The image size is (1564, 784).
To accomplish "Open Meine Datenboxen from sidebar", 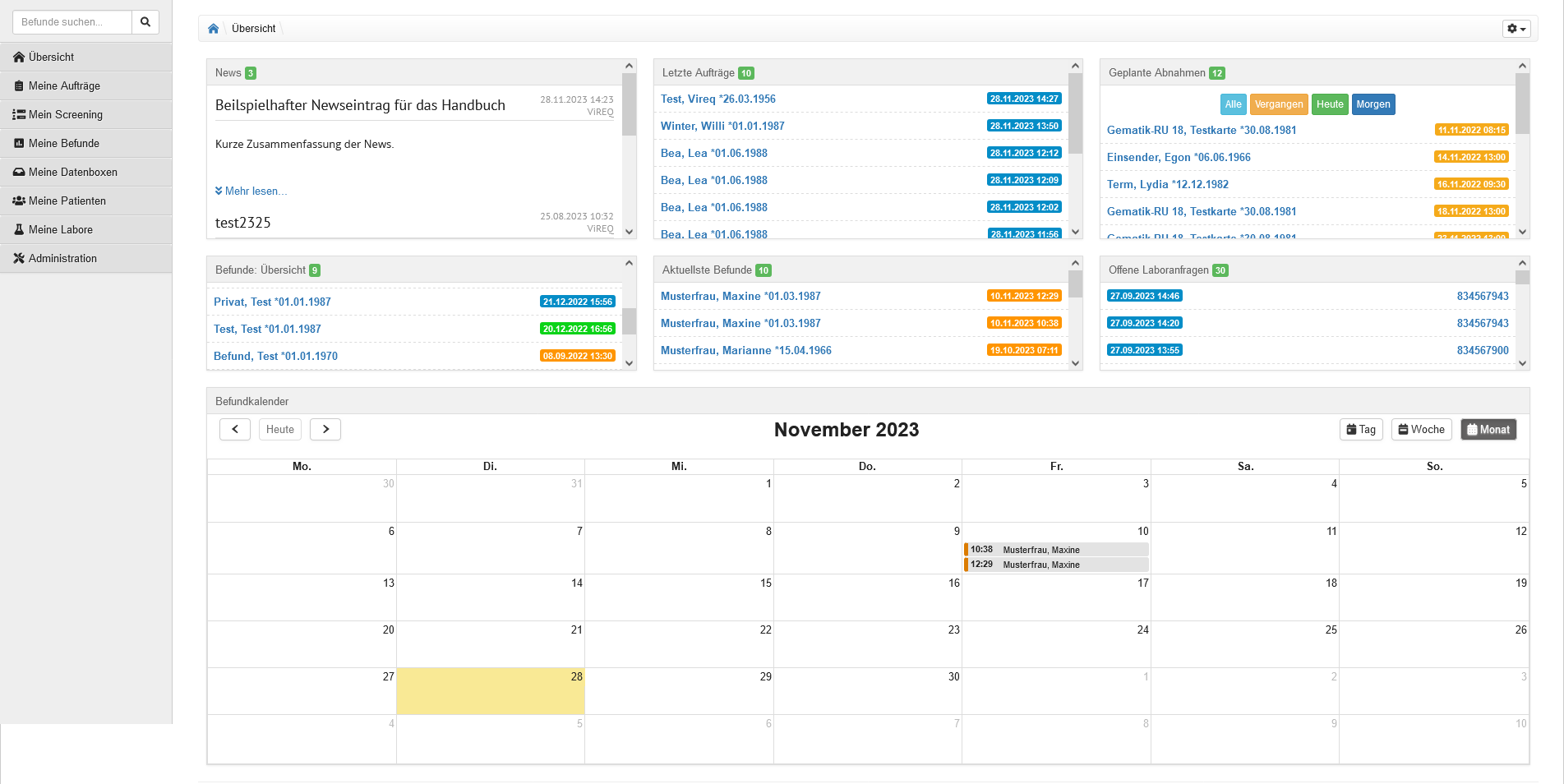I will click(x=72, y=172).
